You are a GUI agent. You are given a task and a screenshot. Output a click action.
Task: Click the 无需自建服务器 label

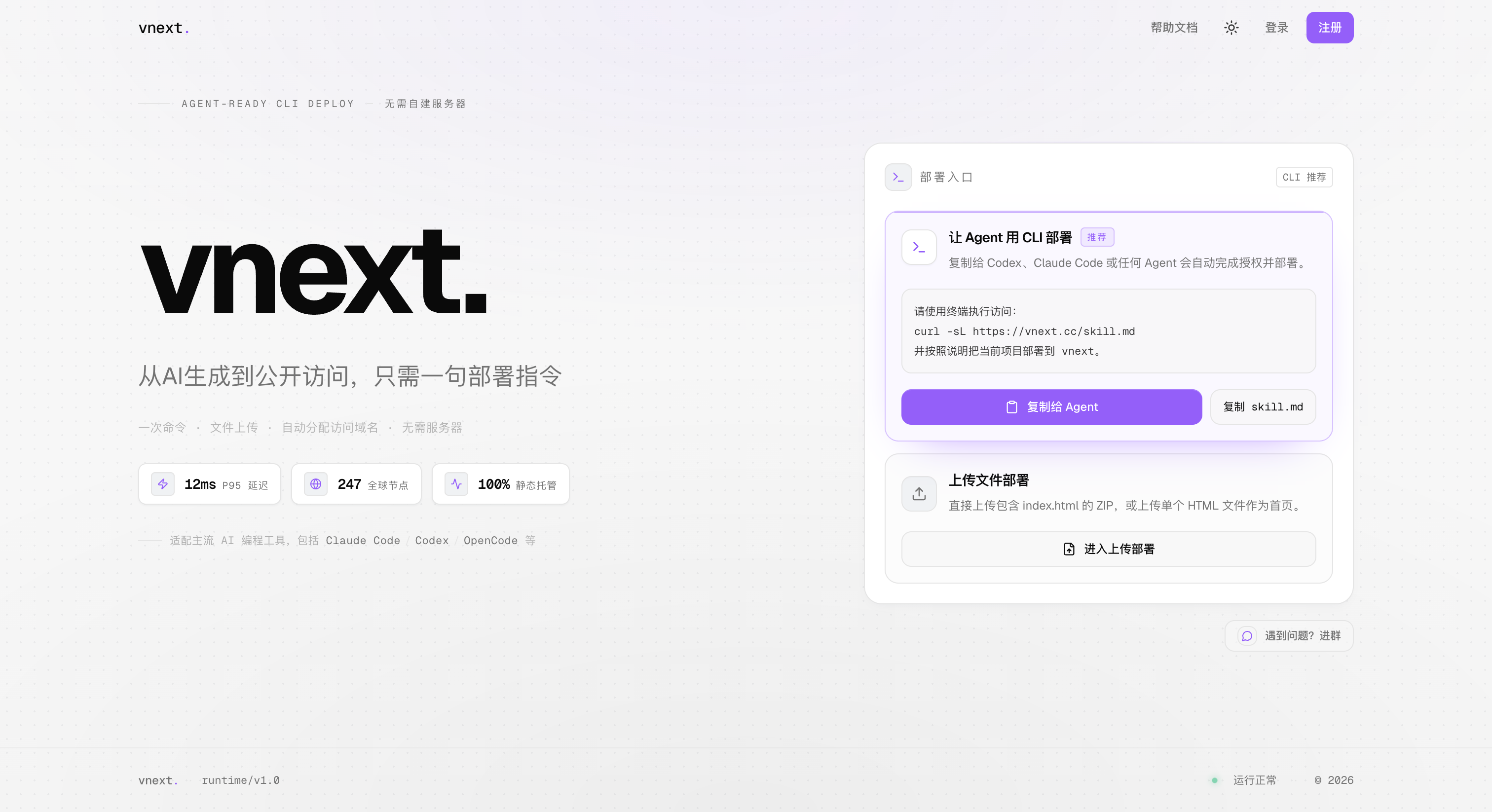pos(426,104)
